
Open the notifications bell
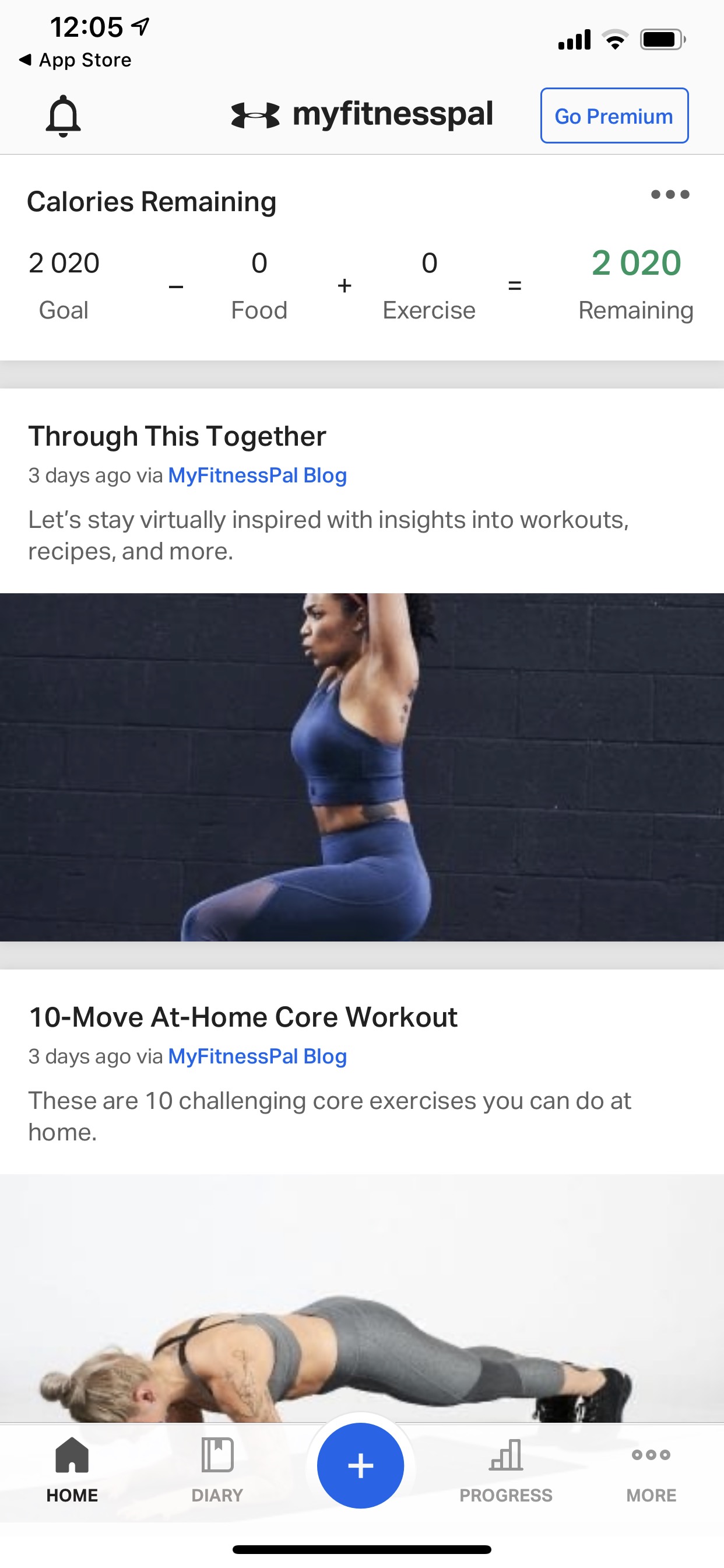[64, 116]
